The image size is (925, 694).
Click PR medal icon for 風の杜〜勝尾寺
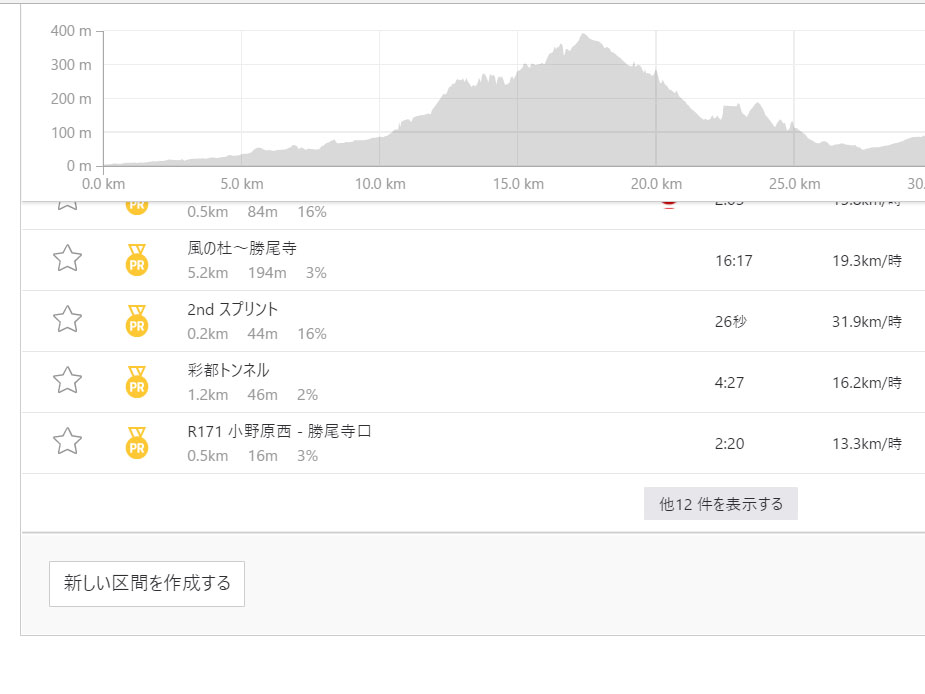137,260
